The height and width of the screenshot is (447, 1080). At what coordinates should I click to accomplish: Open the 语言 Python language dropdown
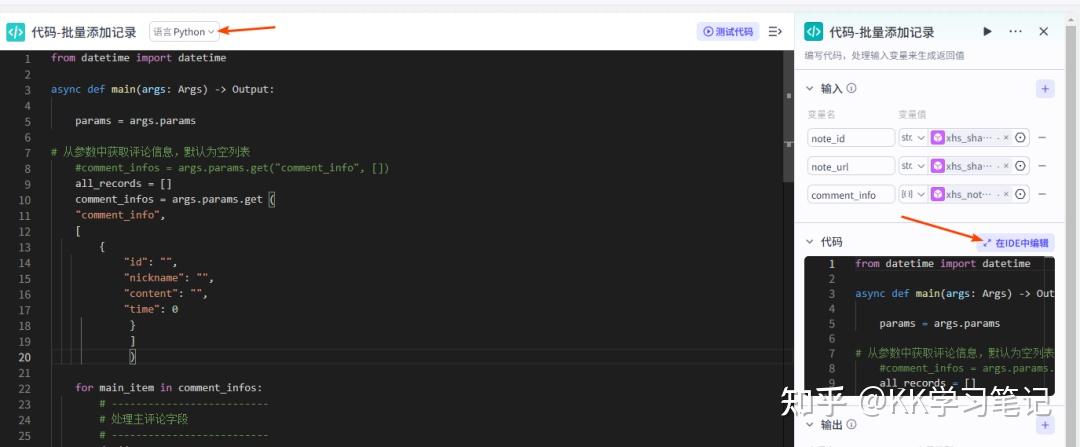184,32
